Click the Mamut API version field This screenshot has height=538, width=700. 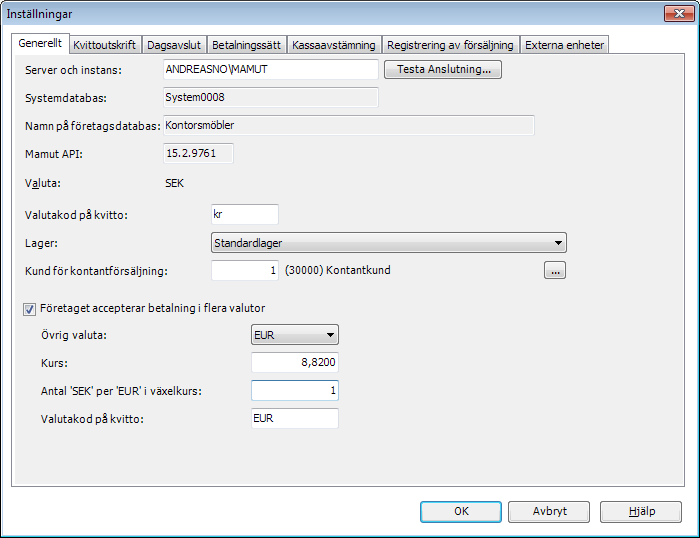198,154
